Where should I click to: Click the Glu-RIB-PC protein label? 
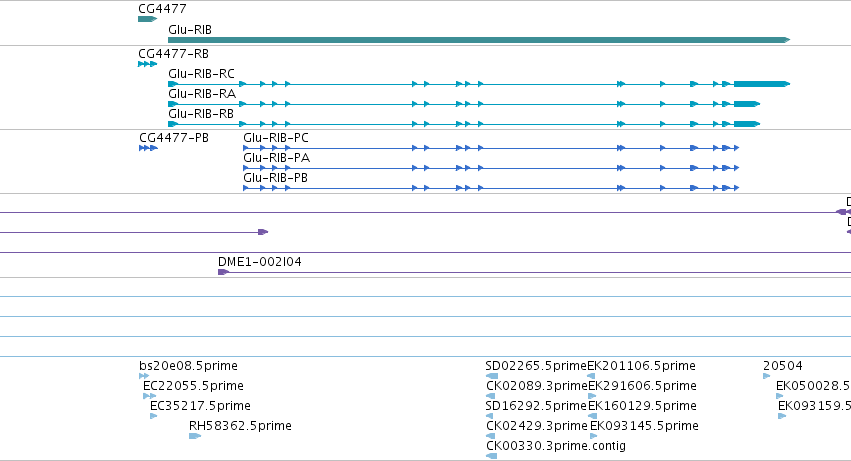[276, 138]
